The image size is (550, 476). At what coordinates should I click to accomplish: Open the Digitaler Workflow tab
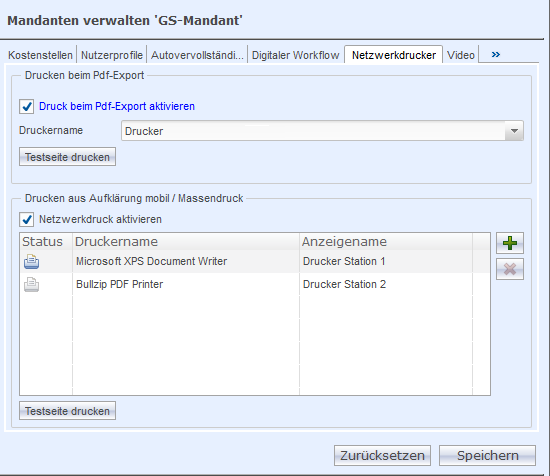[296, 55]
